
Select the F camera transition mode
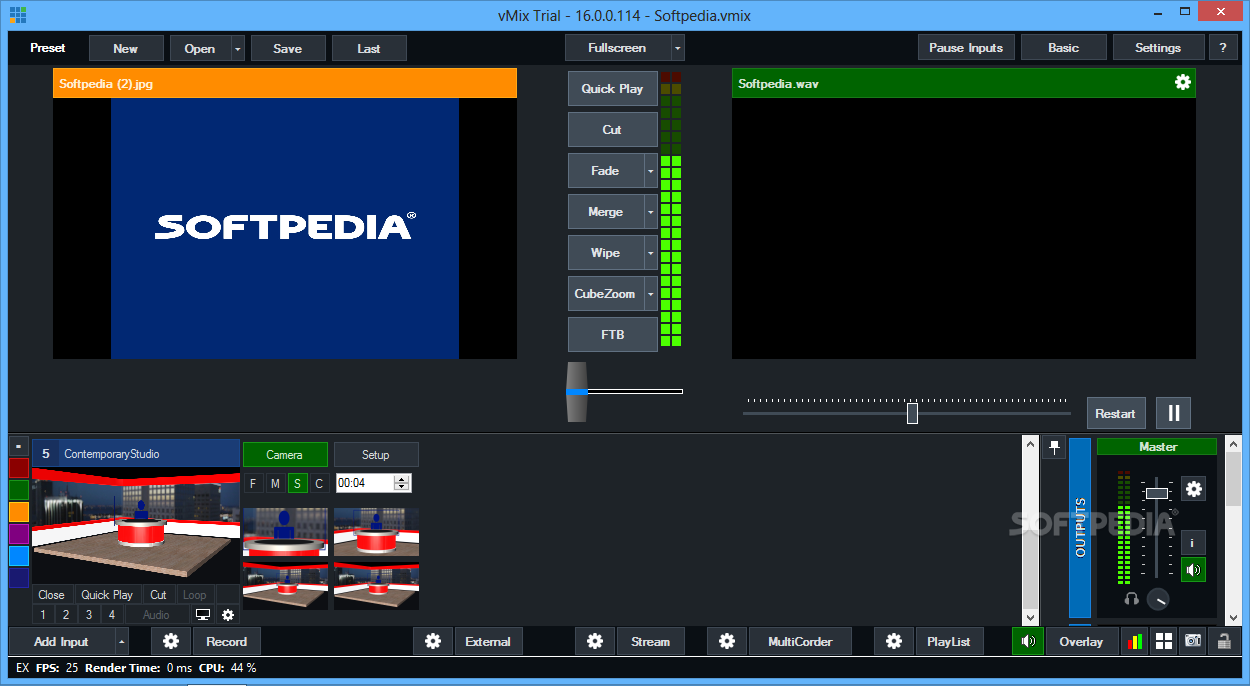coord(253,484)
